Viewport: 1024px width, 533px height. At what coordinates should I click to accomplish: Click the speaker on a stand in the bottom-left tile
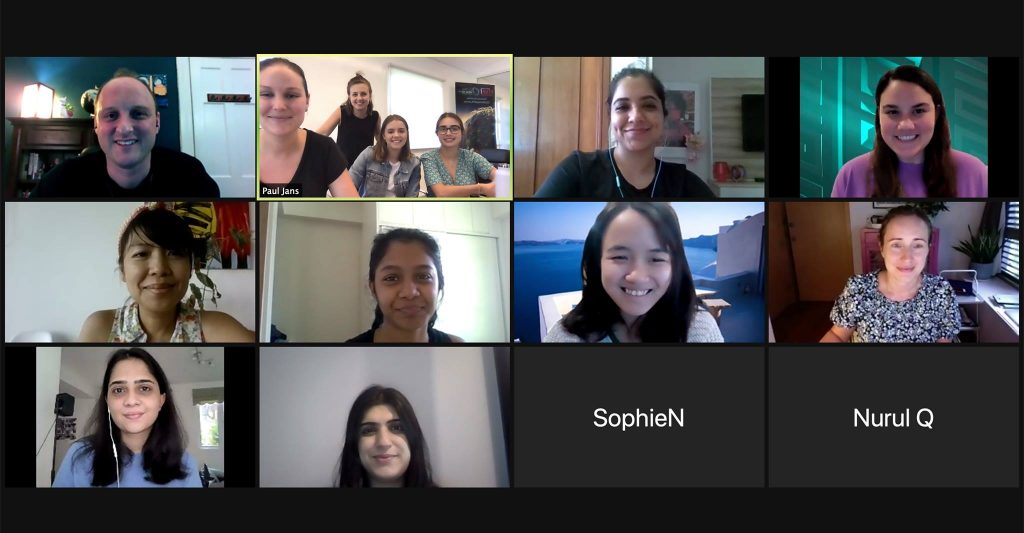click(64, 405)
